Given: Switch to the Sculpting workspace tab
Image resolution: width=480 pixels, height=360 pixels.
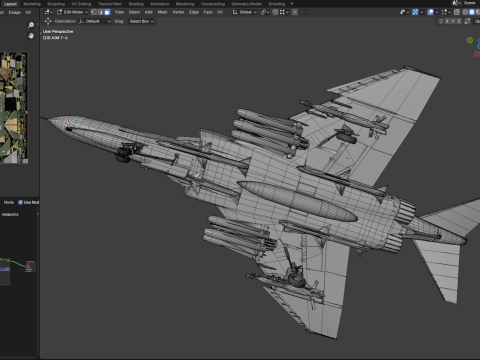Looking at the screenshot, I should (56, 4).
